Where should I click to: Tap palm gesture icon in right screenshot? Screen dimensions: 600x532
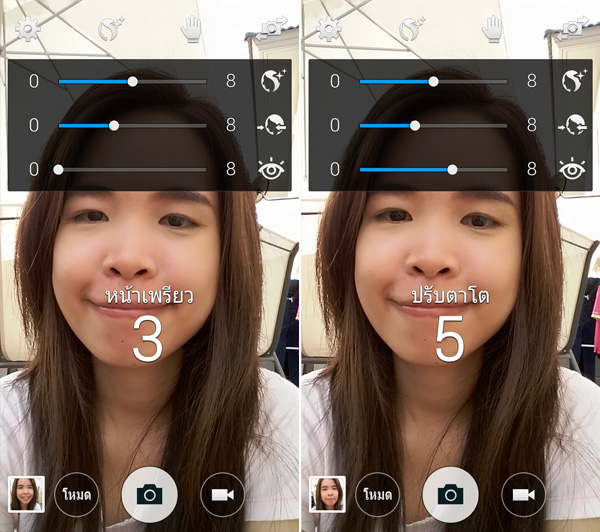(x=492, y=29)
